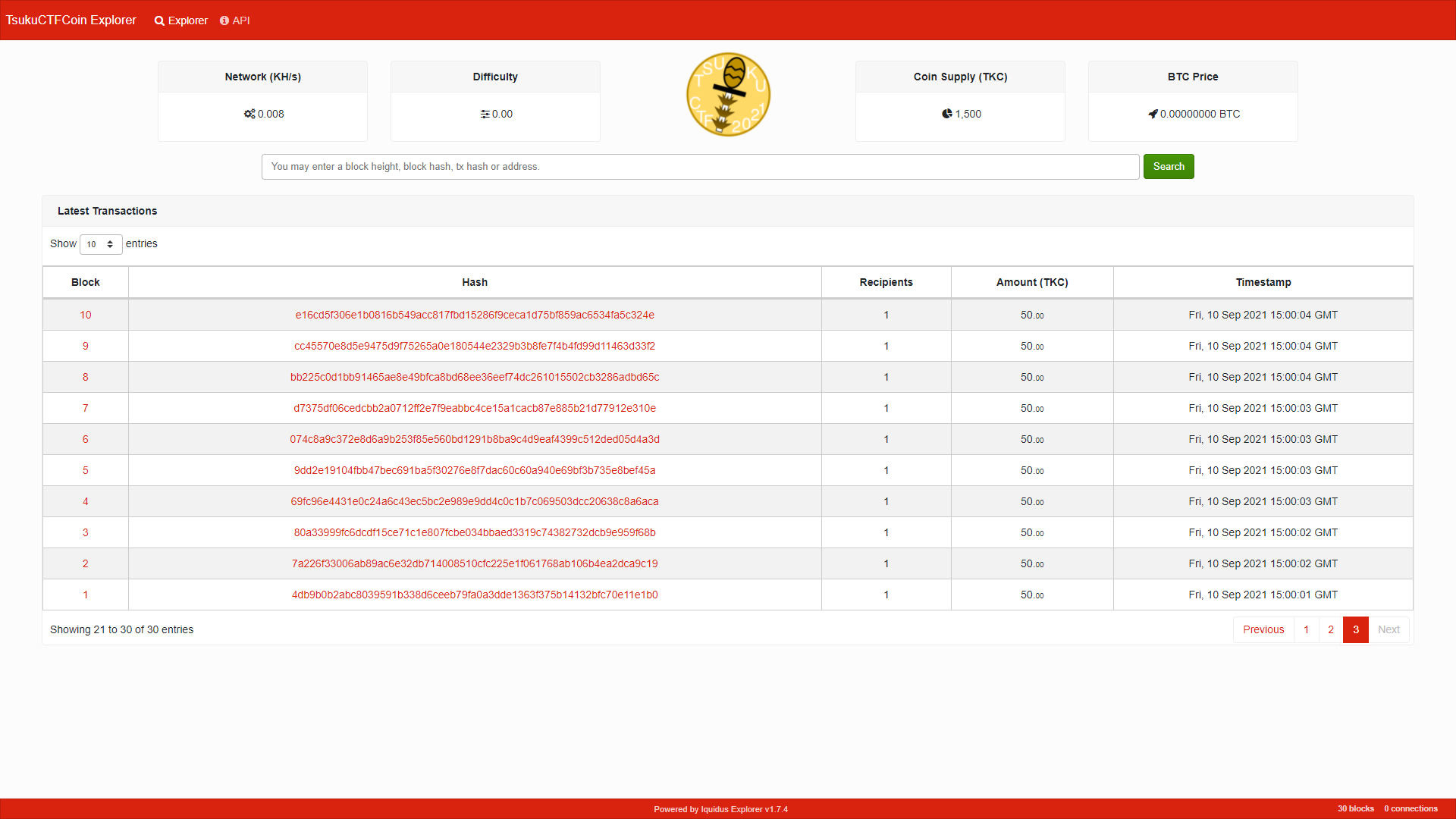
Task: Click the info icon beside API
Action: [x=224, y=20]
